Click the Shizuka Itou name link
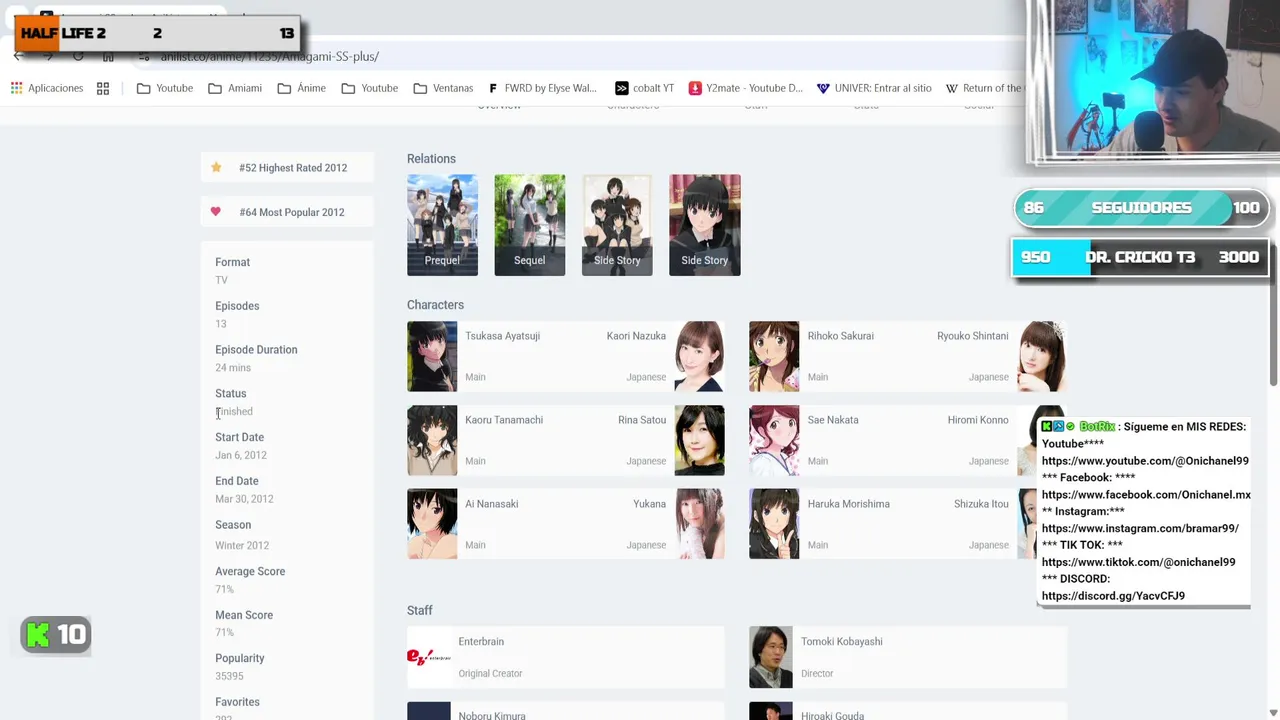 pos(981,504)
